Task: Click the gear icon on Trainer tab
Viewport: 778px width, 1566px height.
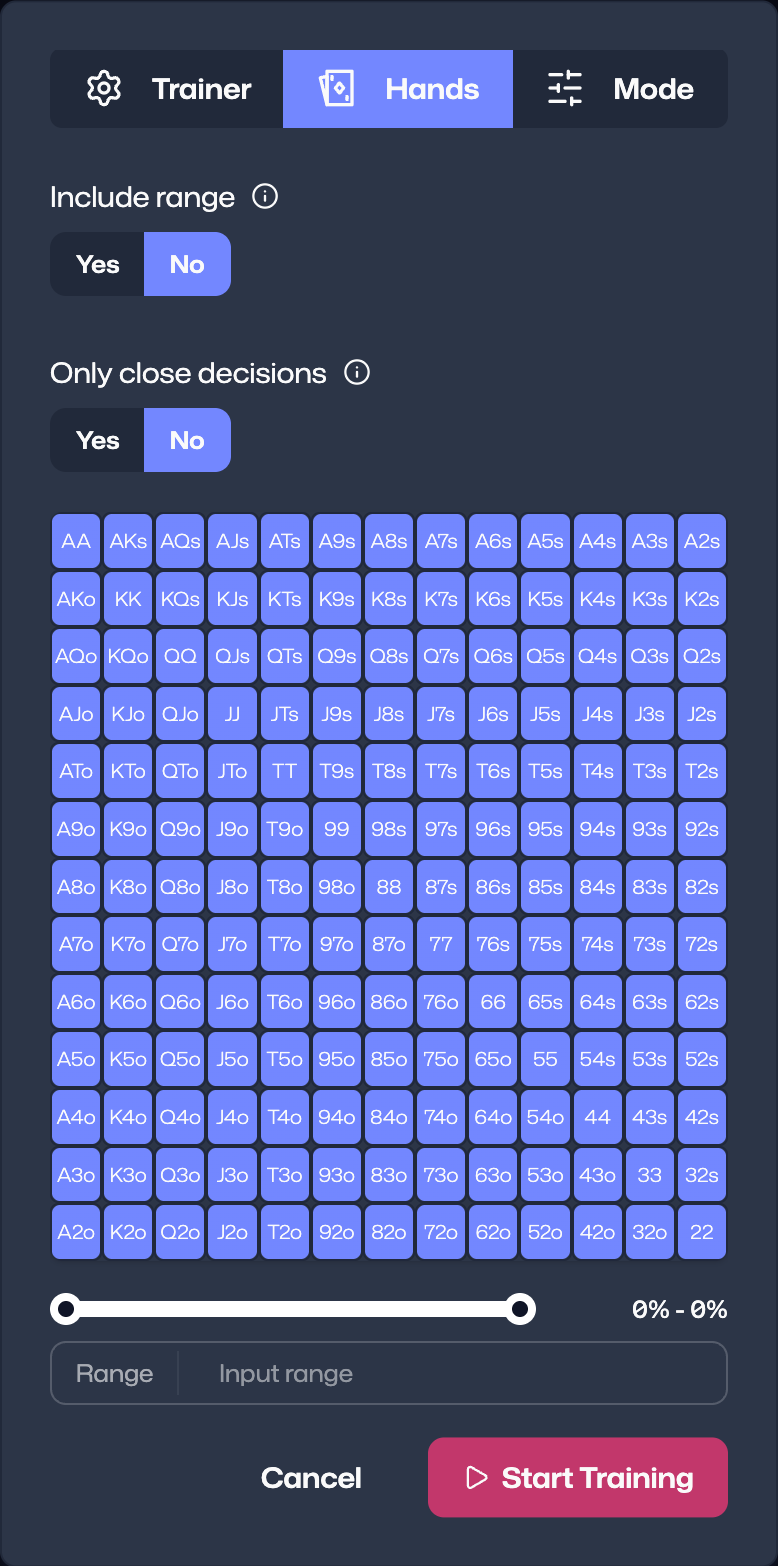Action: click(x=104, y=89)
